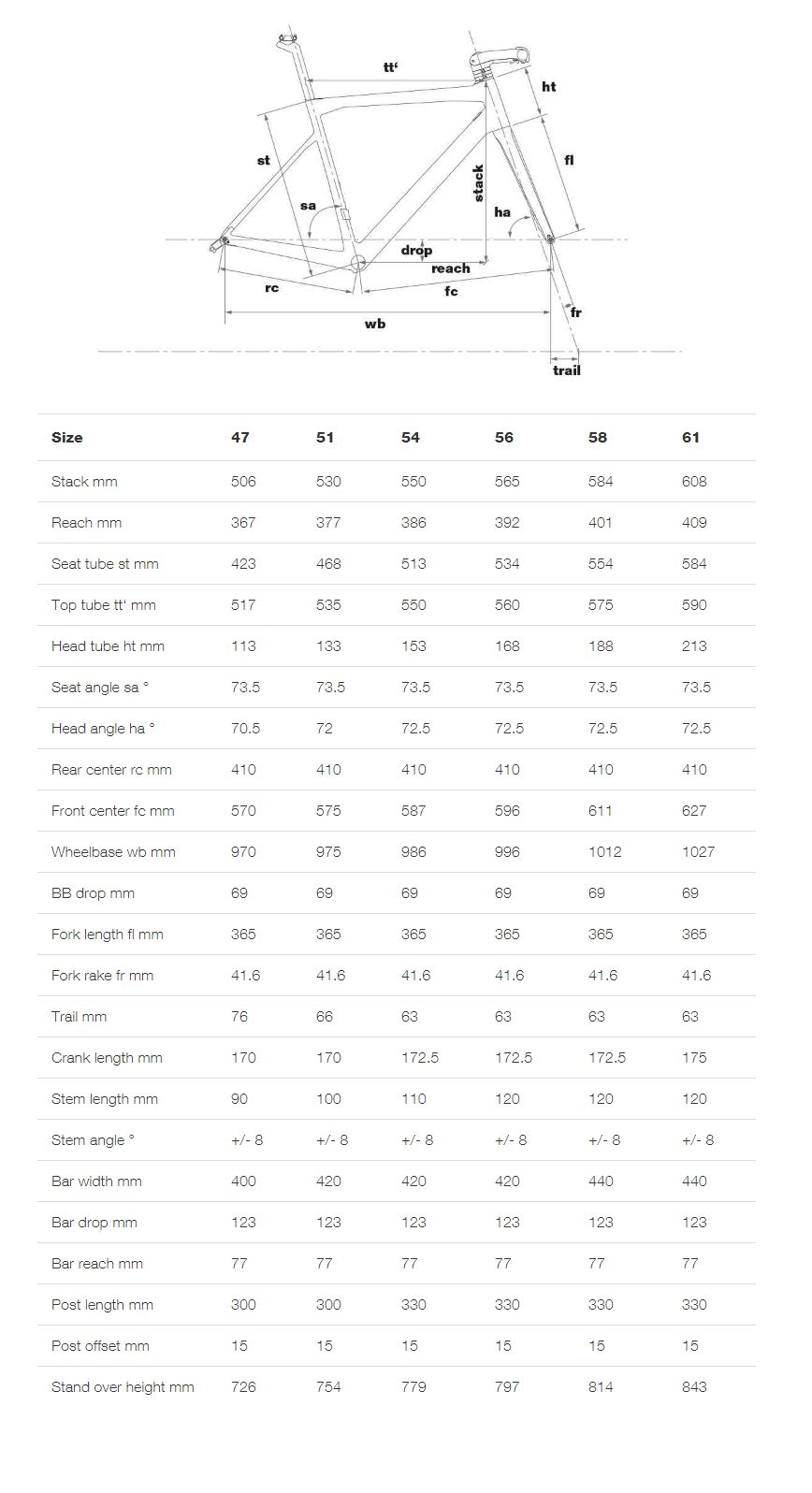Click the vertical 'stack' label in diagram
This screenshot has height=1493, width=812.
click(x=478, y=183)
